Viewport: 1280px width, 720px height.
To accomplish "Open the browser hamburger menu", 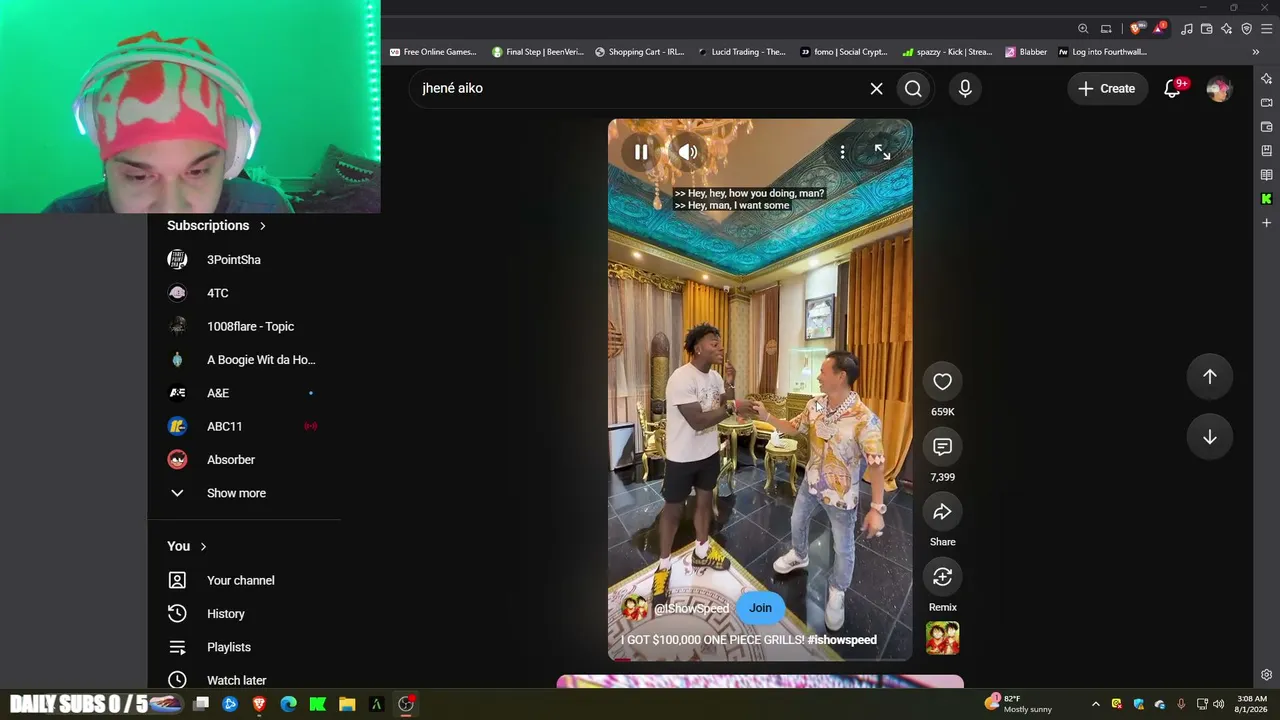I will tap(1266, 29).
